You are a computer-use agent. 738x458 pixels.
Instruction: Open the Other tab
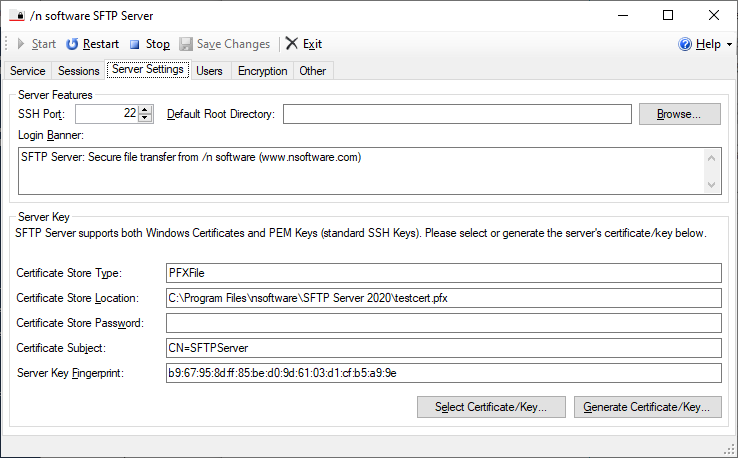click(x=313, y=71)
